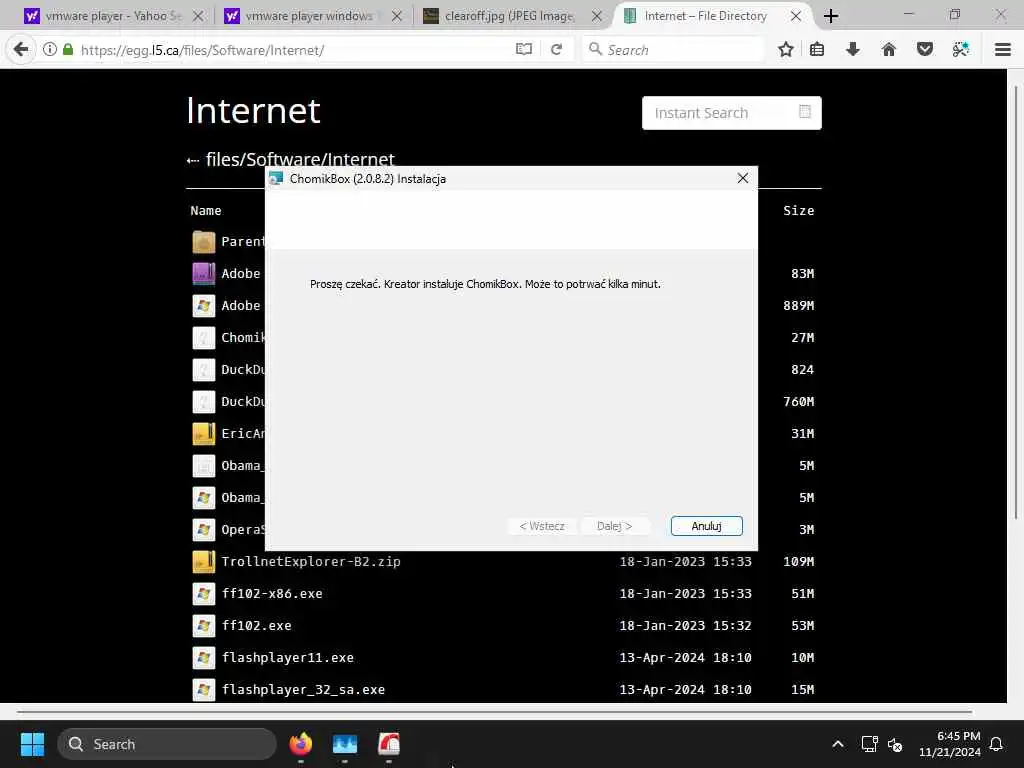Click the URL address field
Viewport: 1024px width, 768px height.
click(x=294, y=50)
